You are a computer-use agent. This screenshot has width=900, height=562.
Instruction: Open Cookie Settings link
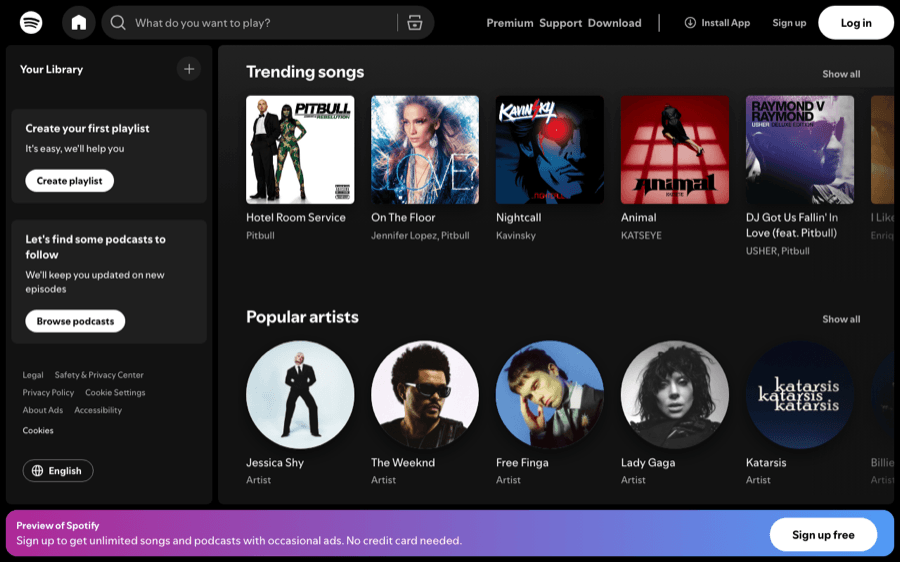pyautogui.click(x=115, y=393)
